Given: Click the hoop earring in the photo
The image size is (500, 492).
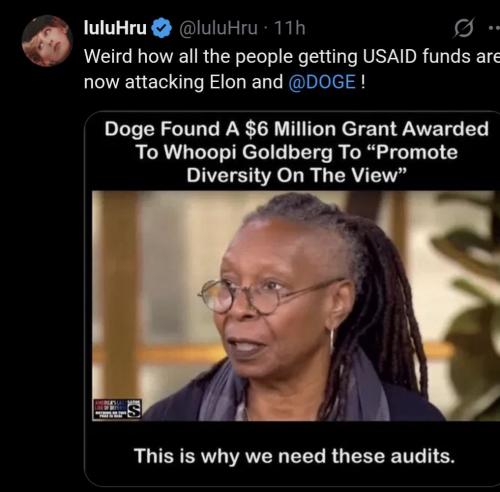Looking at the screenshot, I should point(332,340).
